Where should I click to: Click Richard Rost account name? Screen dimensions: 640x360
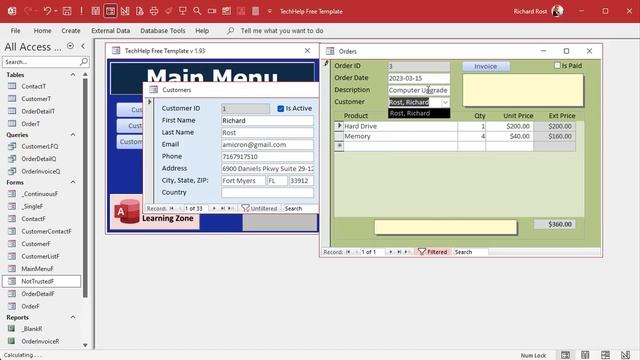(x=530, y=11)
